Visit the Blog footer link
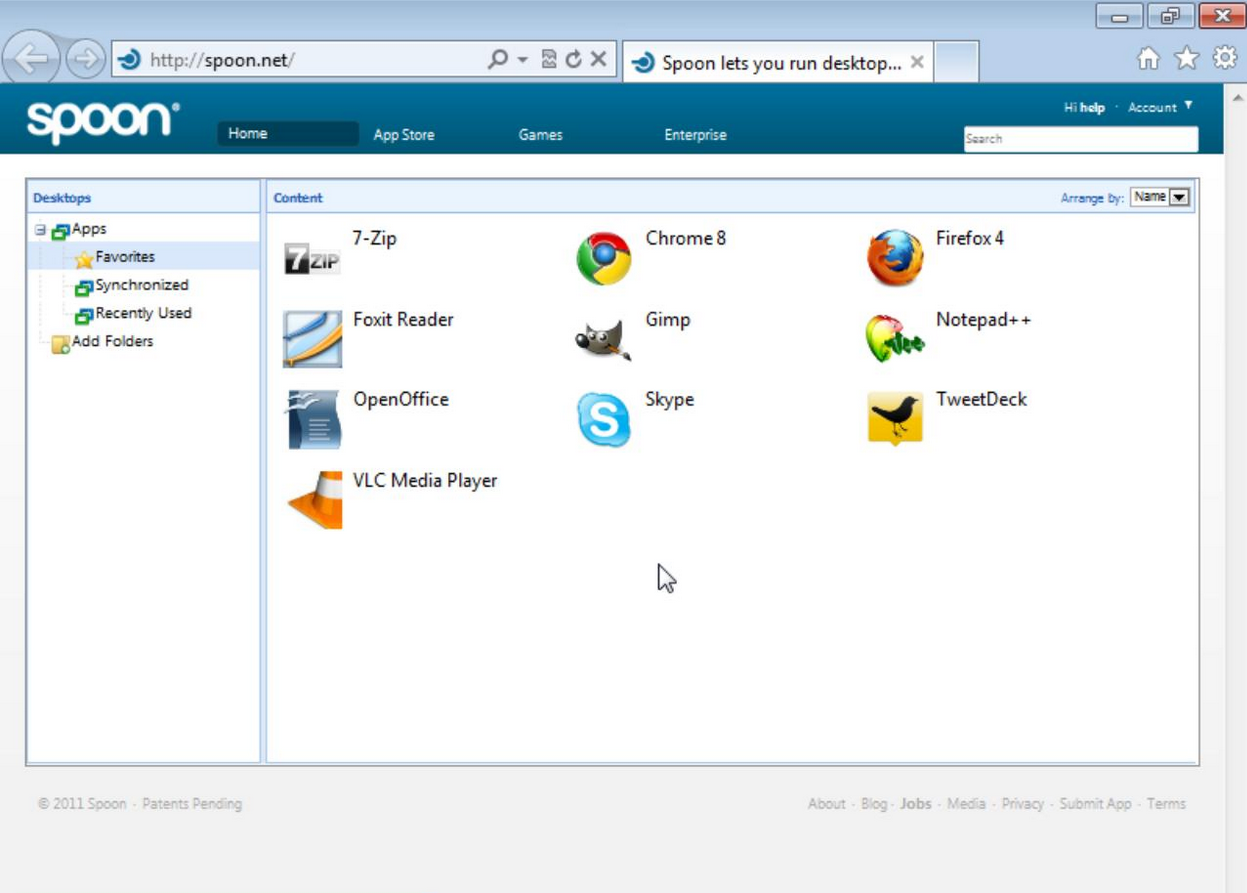 pyautogui.click(x=874, y=803)
